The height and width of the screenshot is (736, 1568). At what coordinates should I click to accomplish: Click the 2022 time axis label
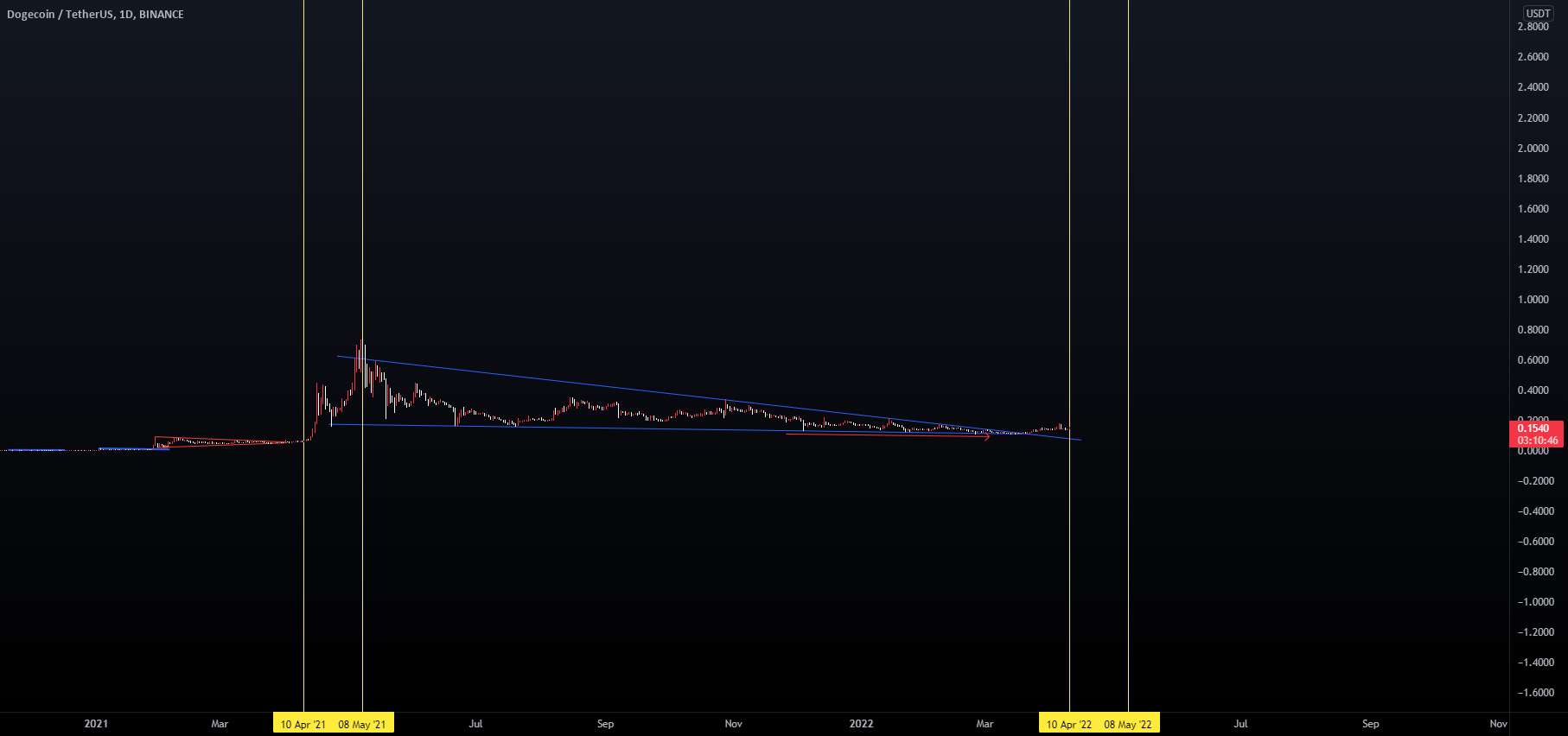click(861, 724)
